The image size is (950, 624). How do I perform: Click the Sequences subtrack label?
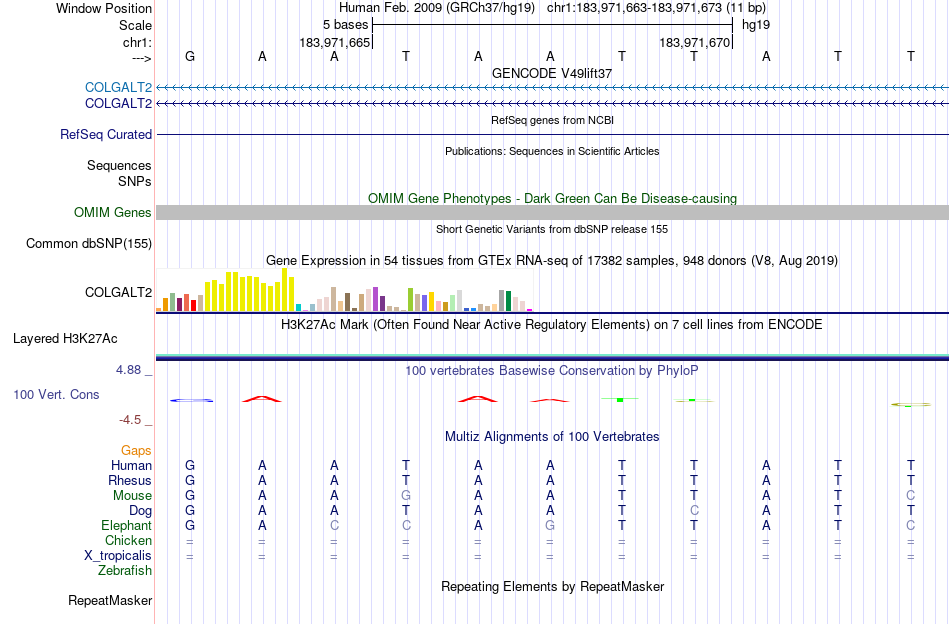click(x=119, y=165)
